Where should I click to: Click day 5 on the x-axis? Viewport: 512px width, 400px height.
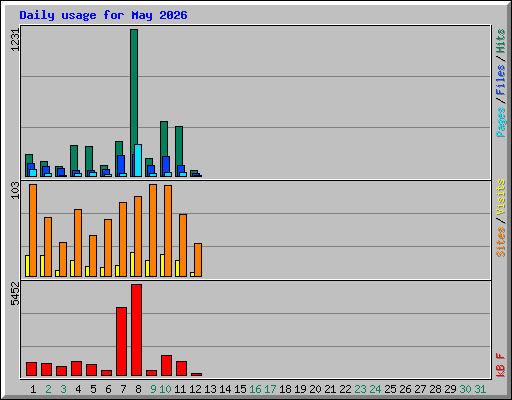click(93, 389)
